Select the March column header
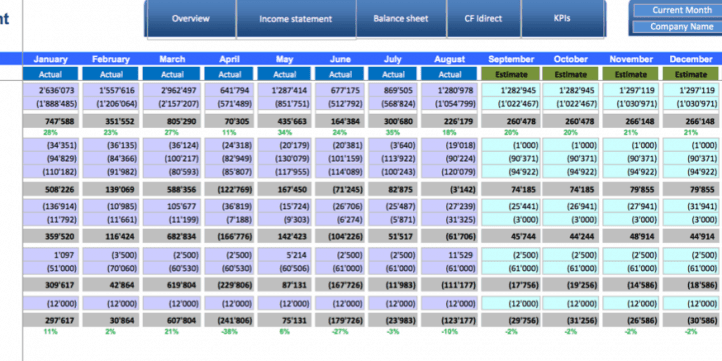The width and height of the screenshot is (722, 361). [172, 59]
